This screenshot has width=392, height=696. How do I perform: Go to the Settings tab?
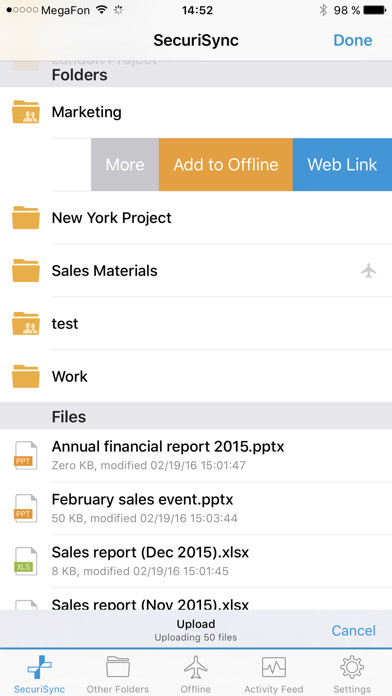(x=352, y=674)
